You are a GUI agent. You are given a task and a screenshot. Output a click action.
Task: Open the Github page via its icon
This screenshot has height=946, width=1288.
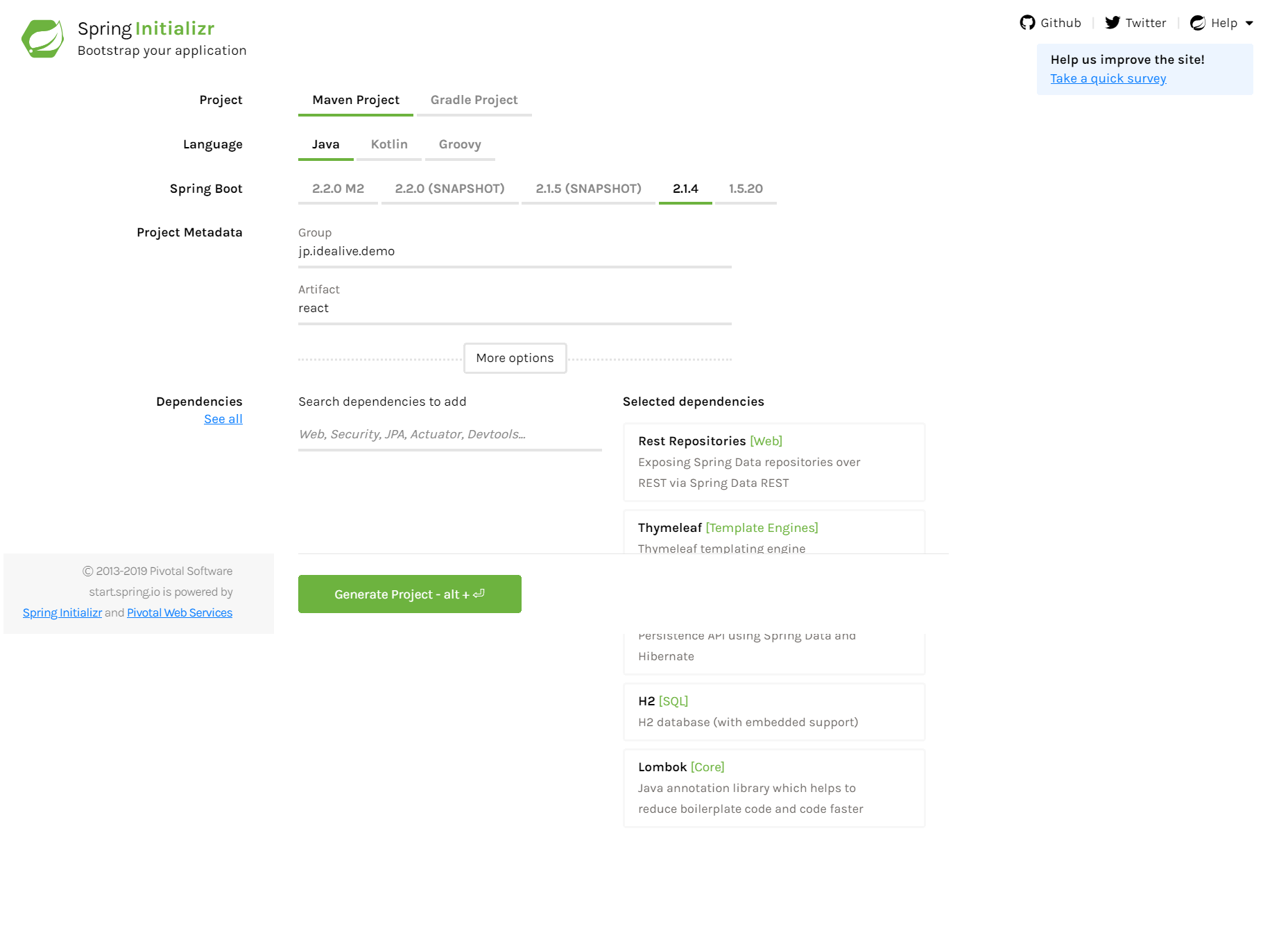[1027, 22]
